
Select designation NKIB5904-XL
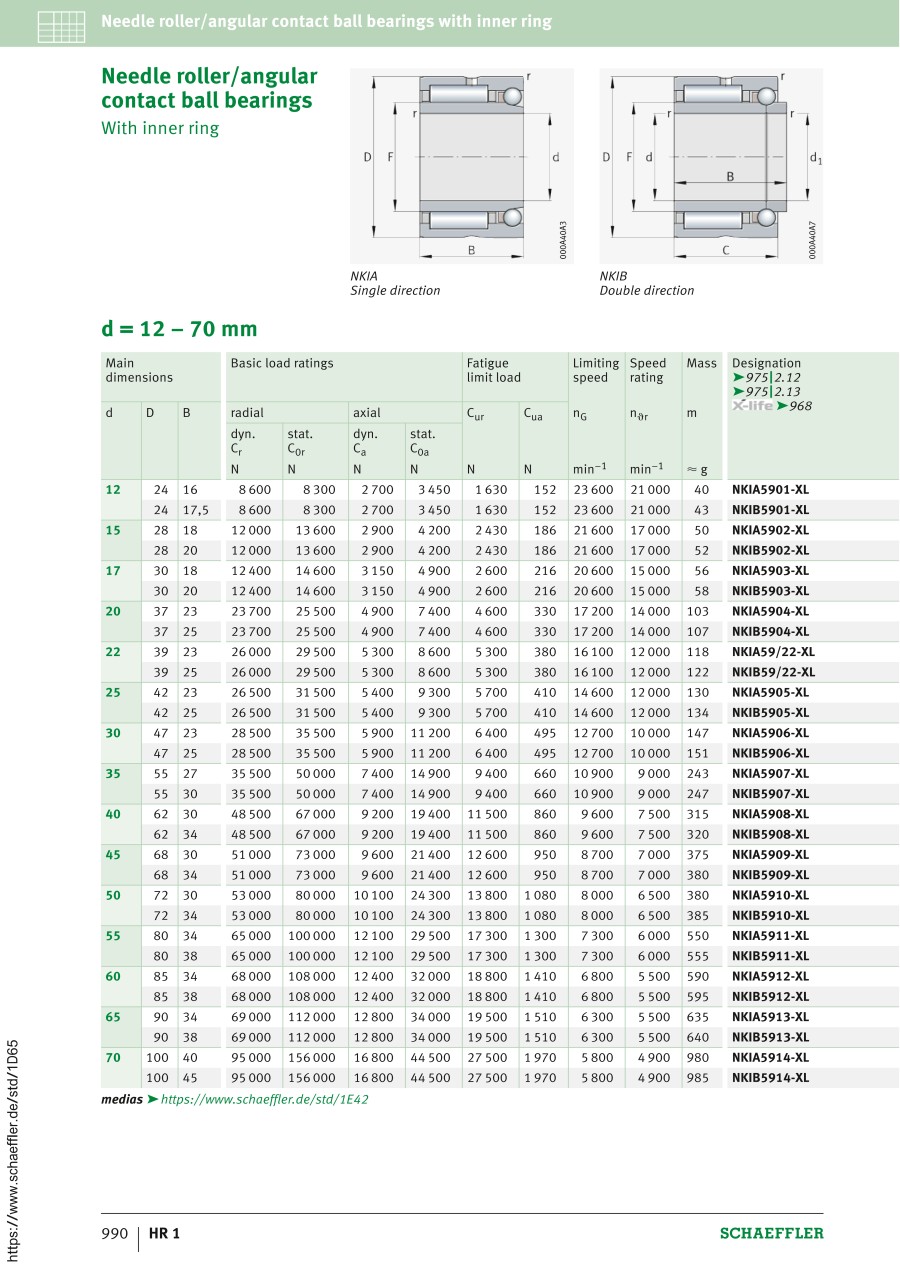pyautogui.click(x=770, y=632)
